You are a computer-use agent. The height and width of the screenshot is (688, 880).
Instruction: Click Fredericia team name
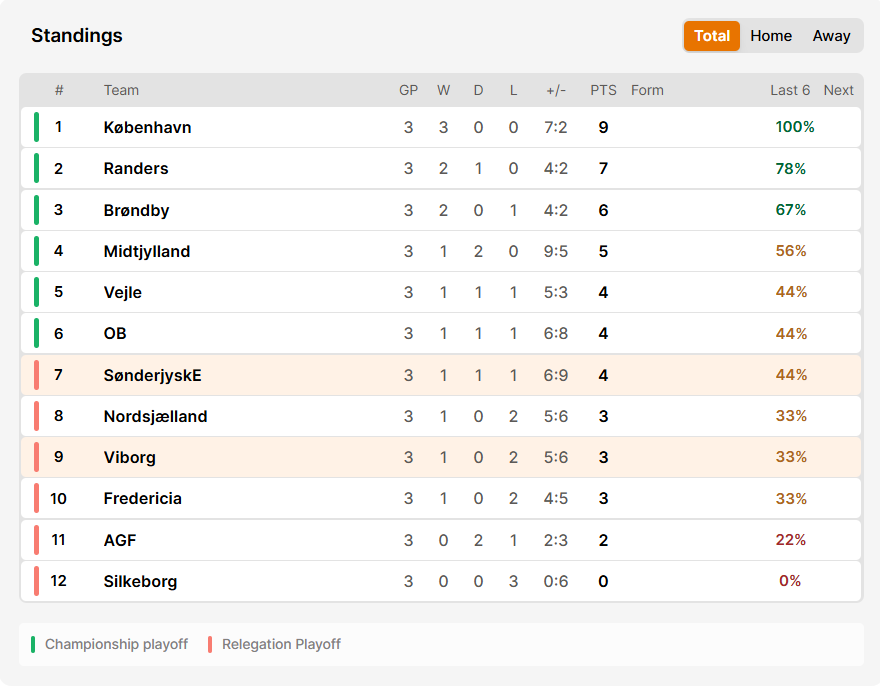click(x=143, y=498)
